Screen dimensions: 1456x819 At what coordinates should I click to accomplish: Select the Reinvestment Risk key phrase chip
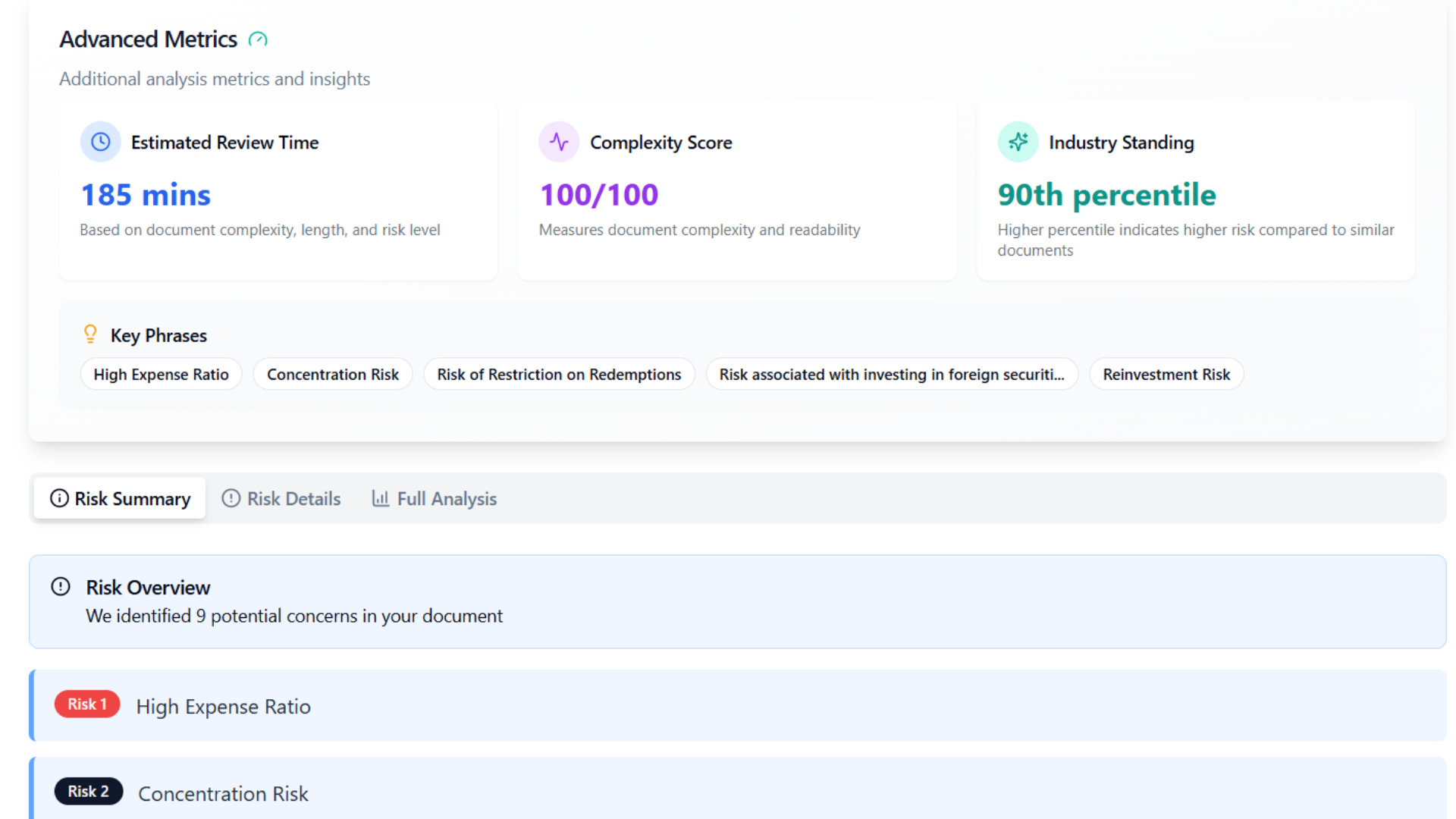point(1166,375)
